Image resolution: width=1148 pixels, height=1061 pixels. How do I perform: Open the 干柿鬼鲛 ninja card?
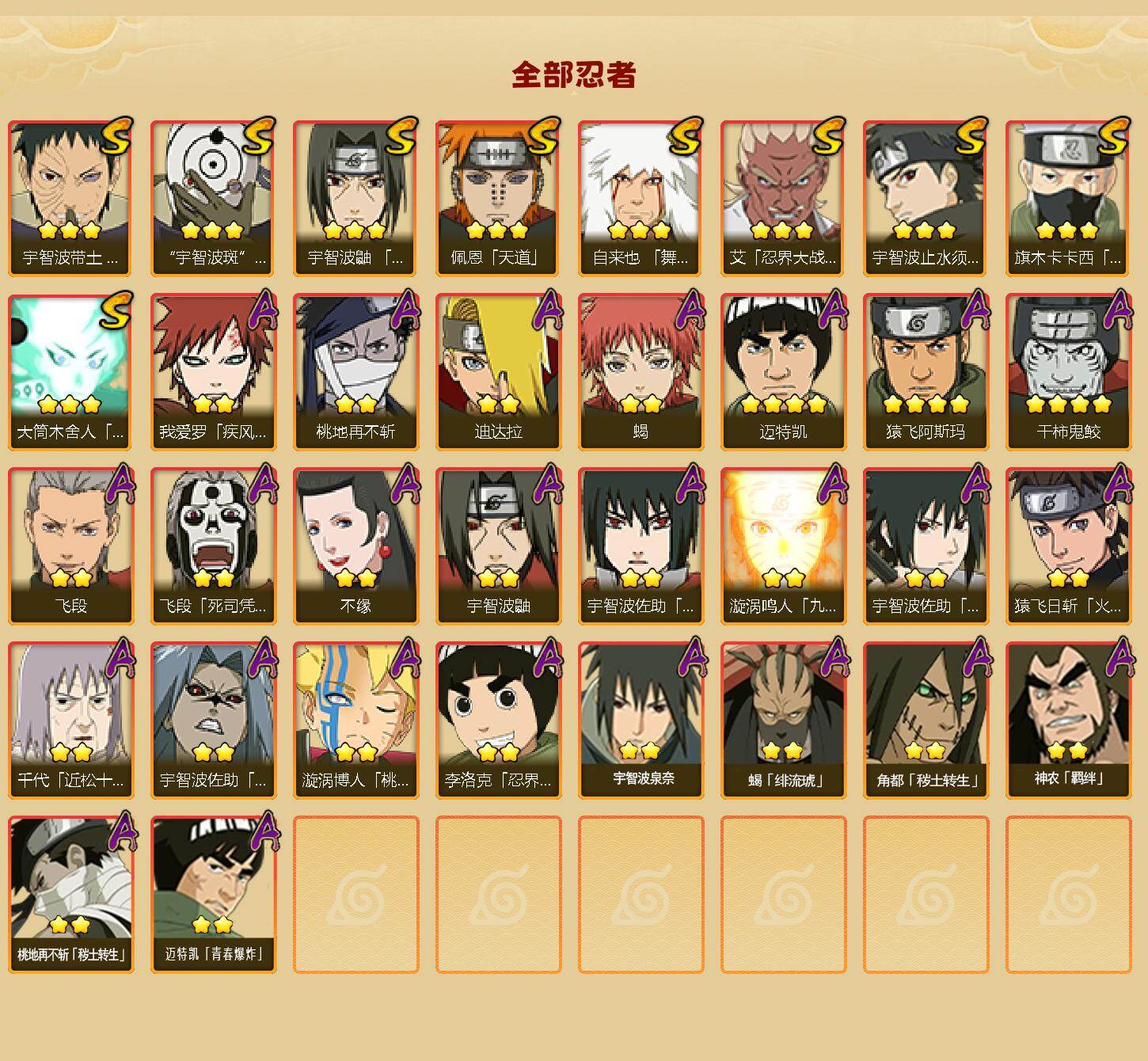coord(1068,372)
